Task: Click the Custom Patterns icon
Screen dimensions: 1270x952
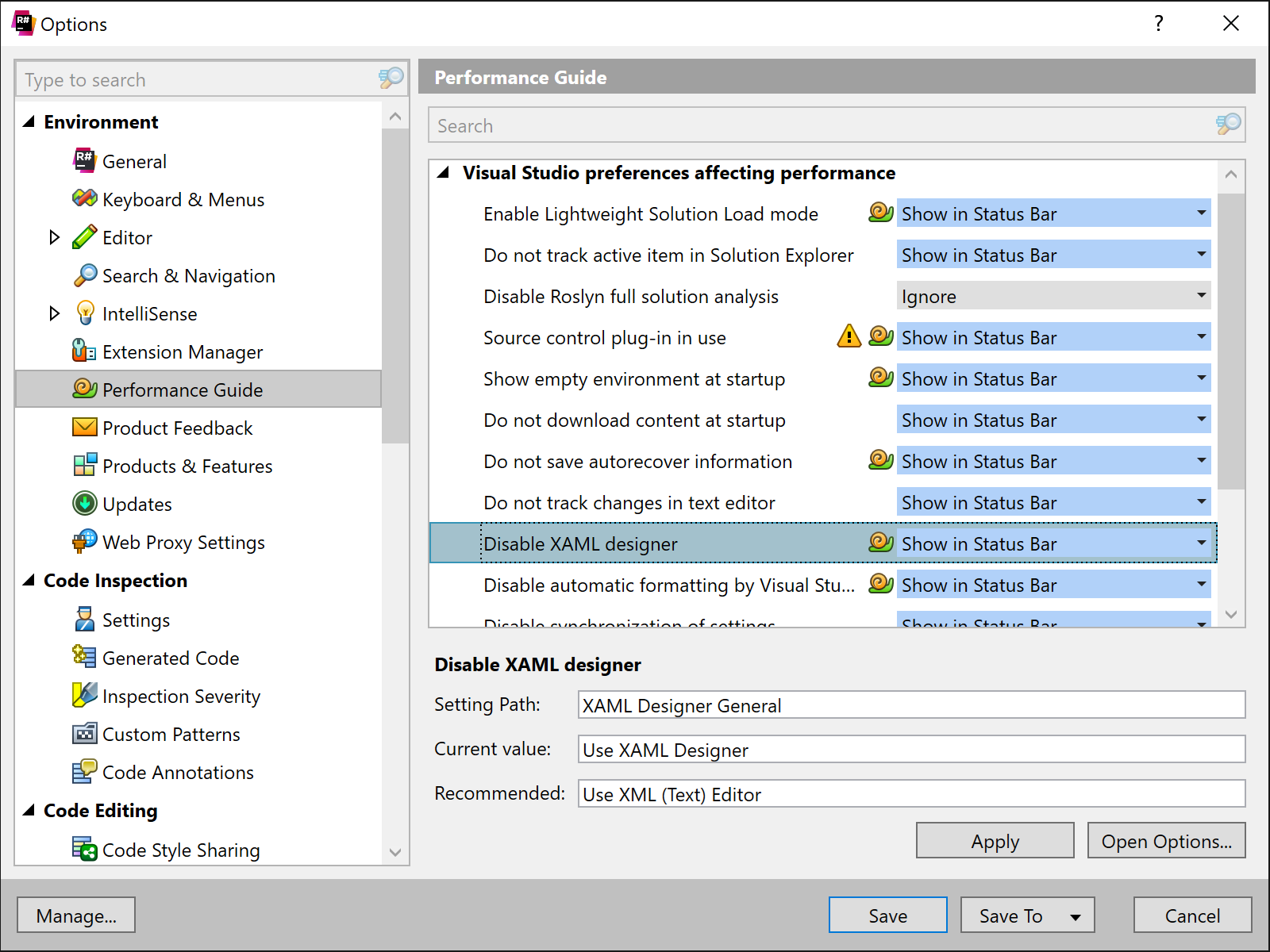Action: (x=84, y=733)
